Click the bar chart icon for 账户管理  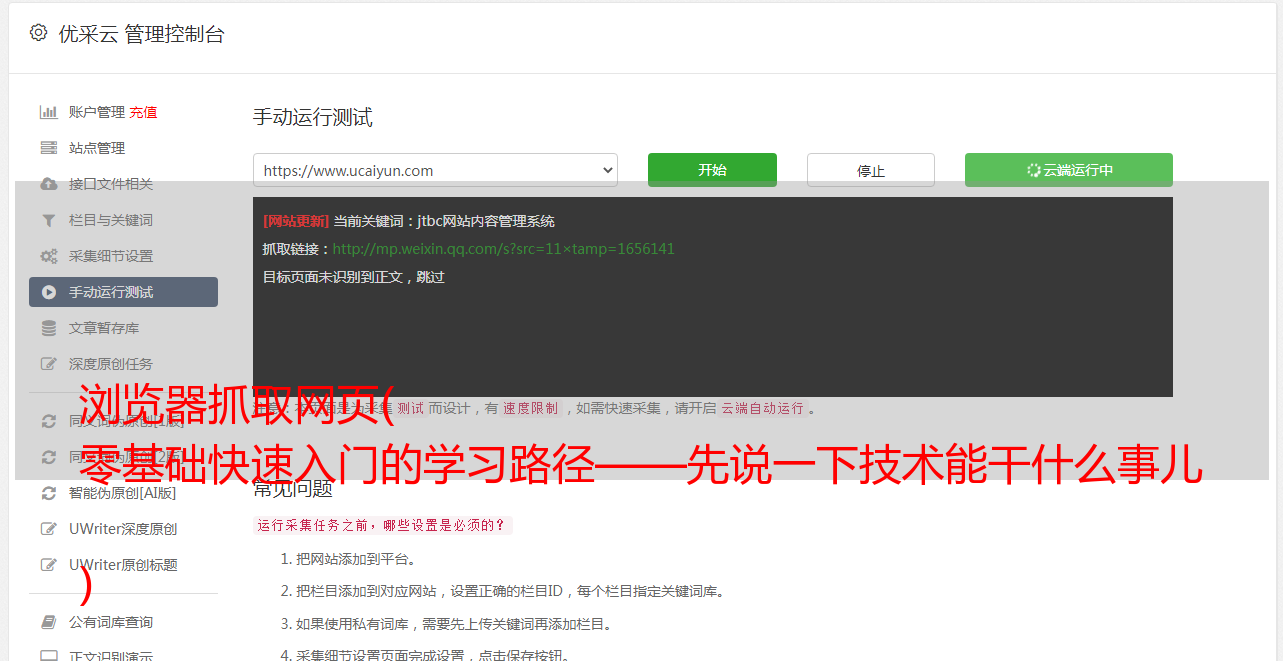point(48,112)
